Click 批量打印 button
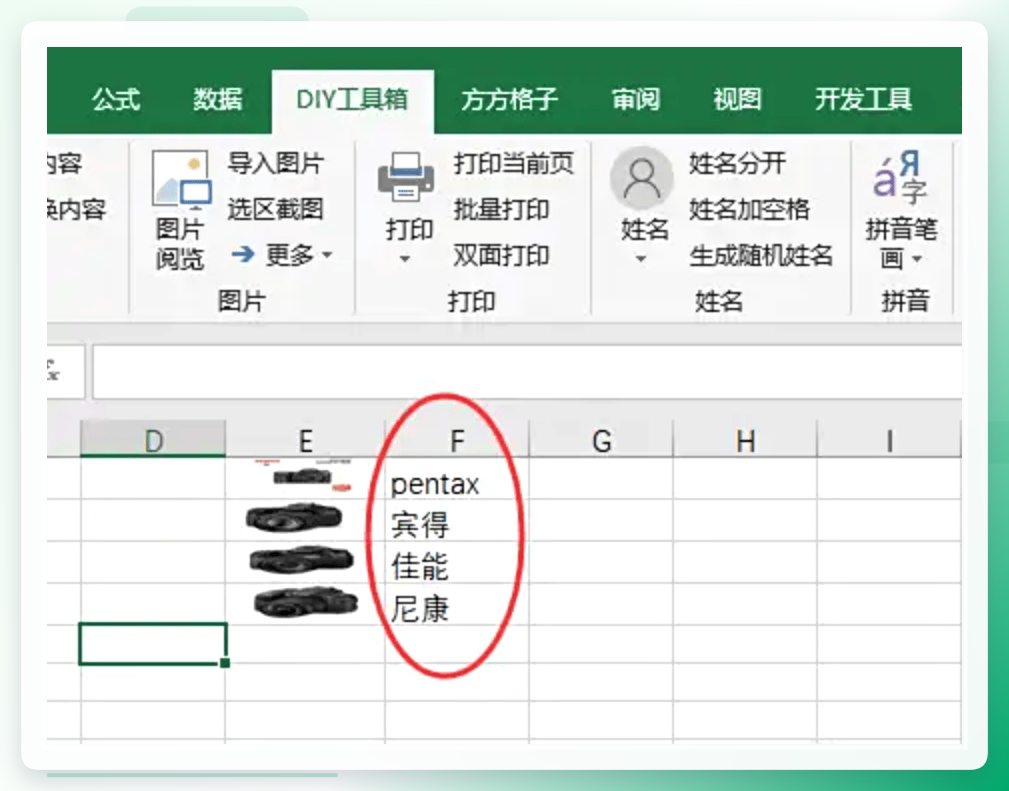The height and width of the screenshot is (791, 1009). (x=501, y=209)
